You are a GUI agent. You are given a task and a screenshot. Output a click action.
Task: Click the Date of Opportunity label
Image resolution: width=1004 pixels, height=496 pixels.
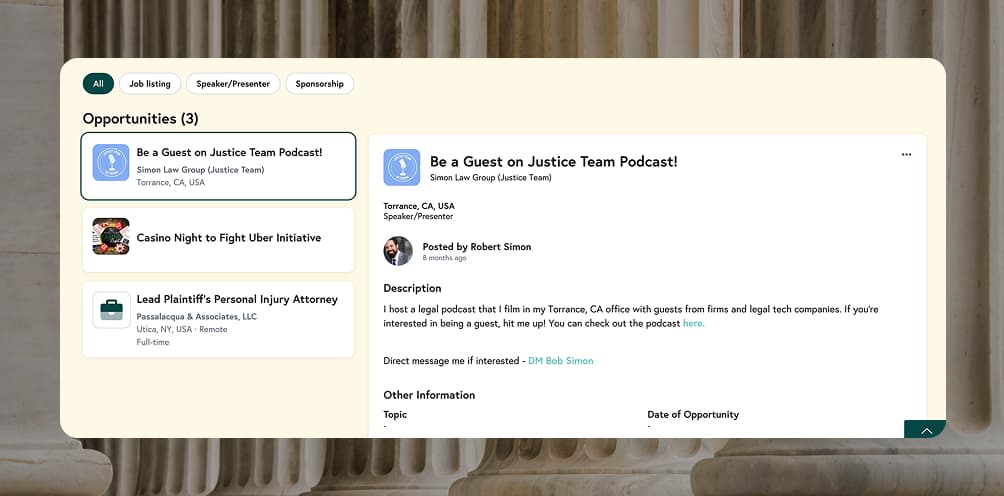(x=693, y=415)
